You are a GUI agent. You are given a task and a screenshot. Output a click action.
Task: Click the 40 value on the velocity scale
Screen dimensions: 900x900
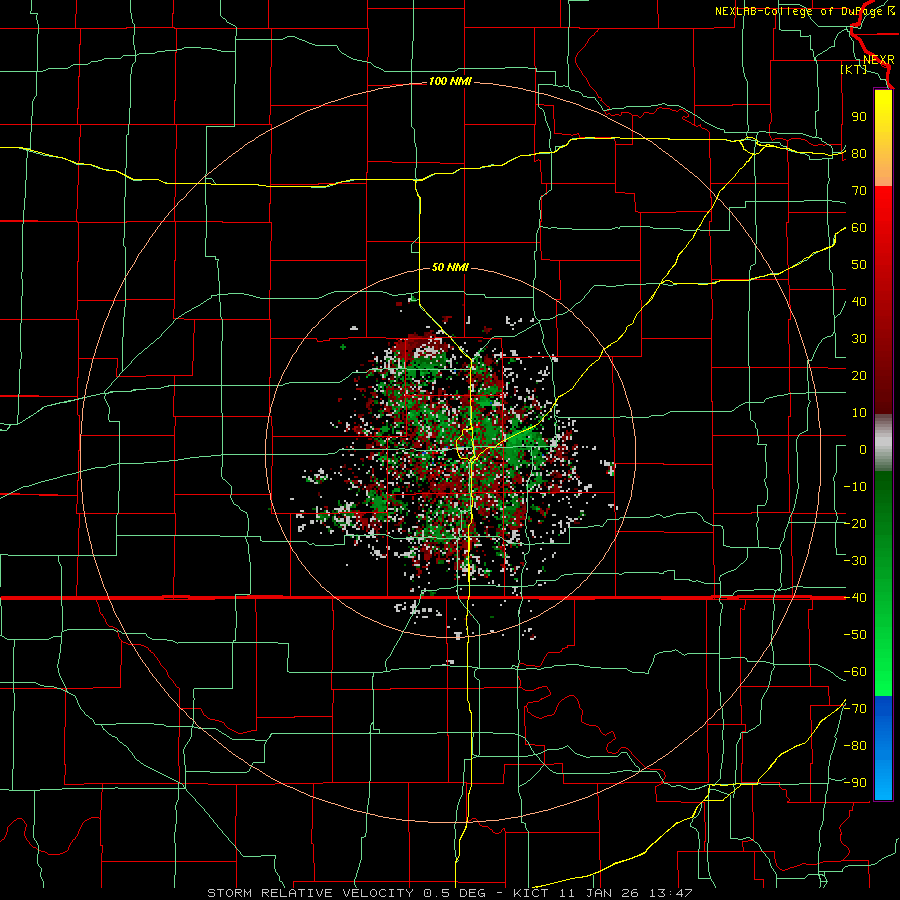(859, 301)
